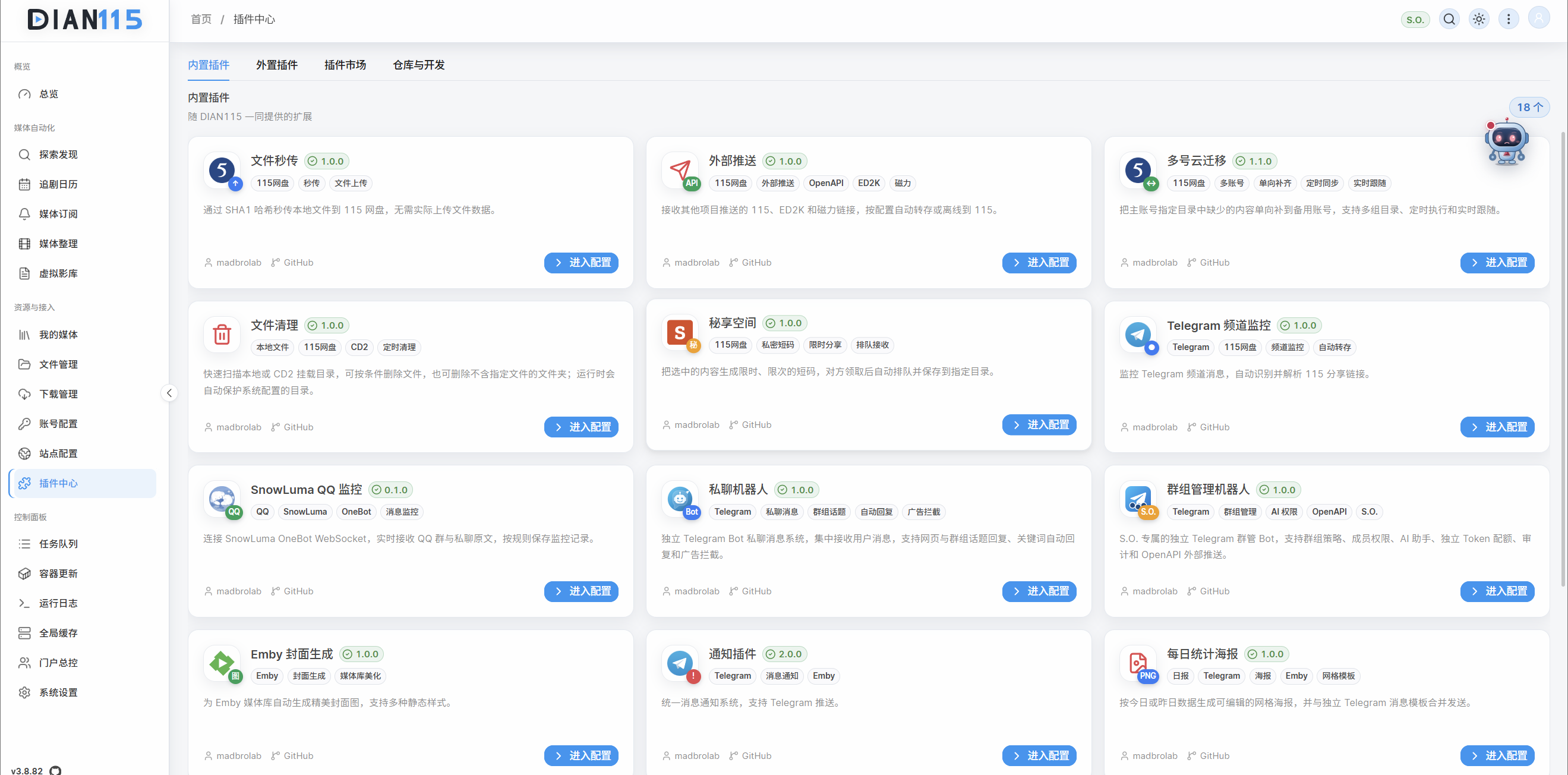
Task: Enter configuration for 秘享空间
Action: [x=1039, y=424]
